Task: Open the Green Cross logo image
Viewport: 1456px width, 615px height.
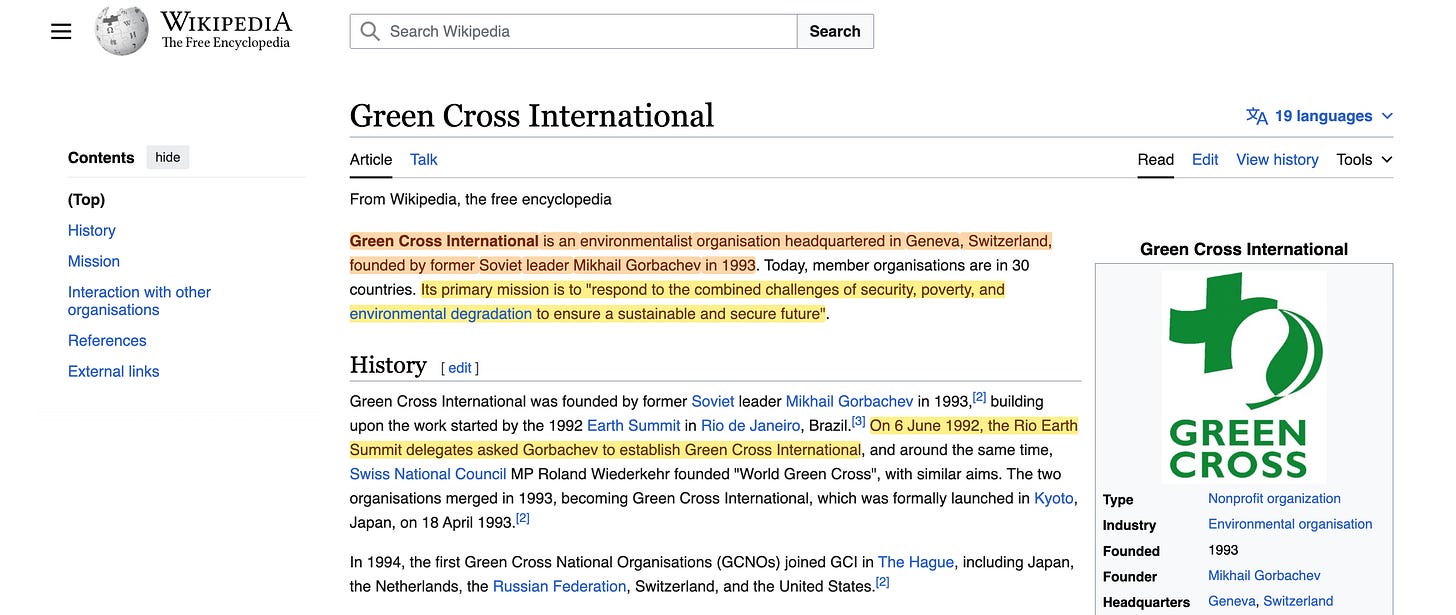Action: (1244, 377)
